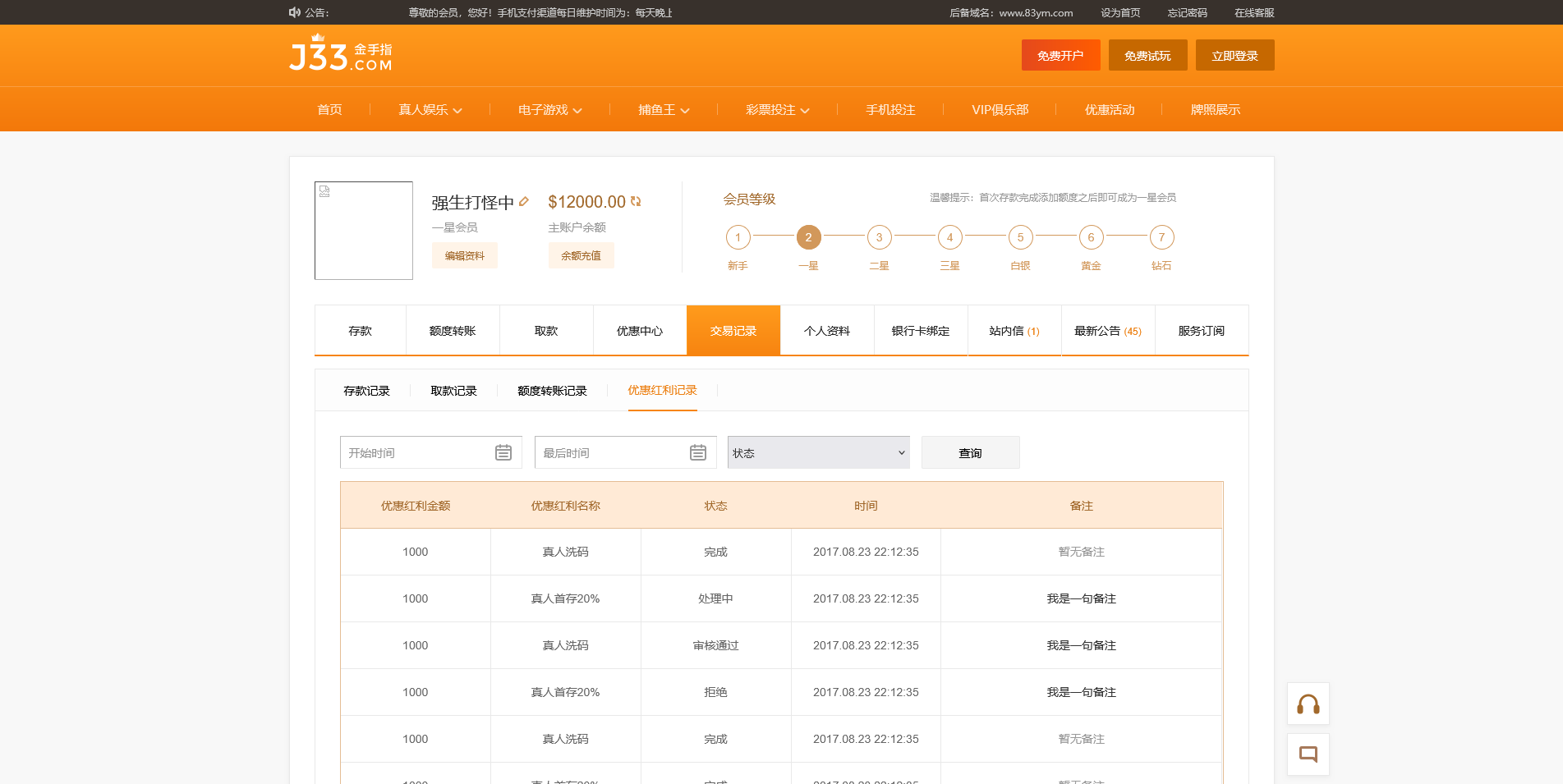Click the J33 site logo
Image resolution: width=1563 pixels, height=784 pixels.
point(341,55)
